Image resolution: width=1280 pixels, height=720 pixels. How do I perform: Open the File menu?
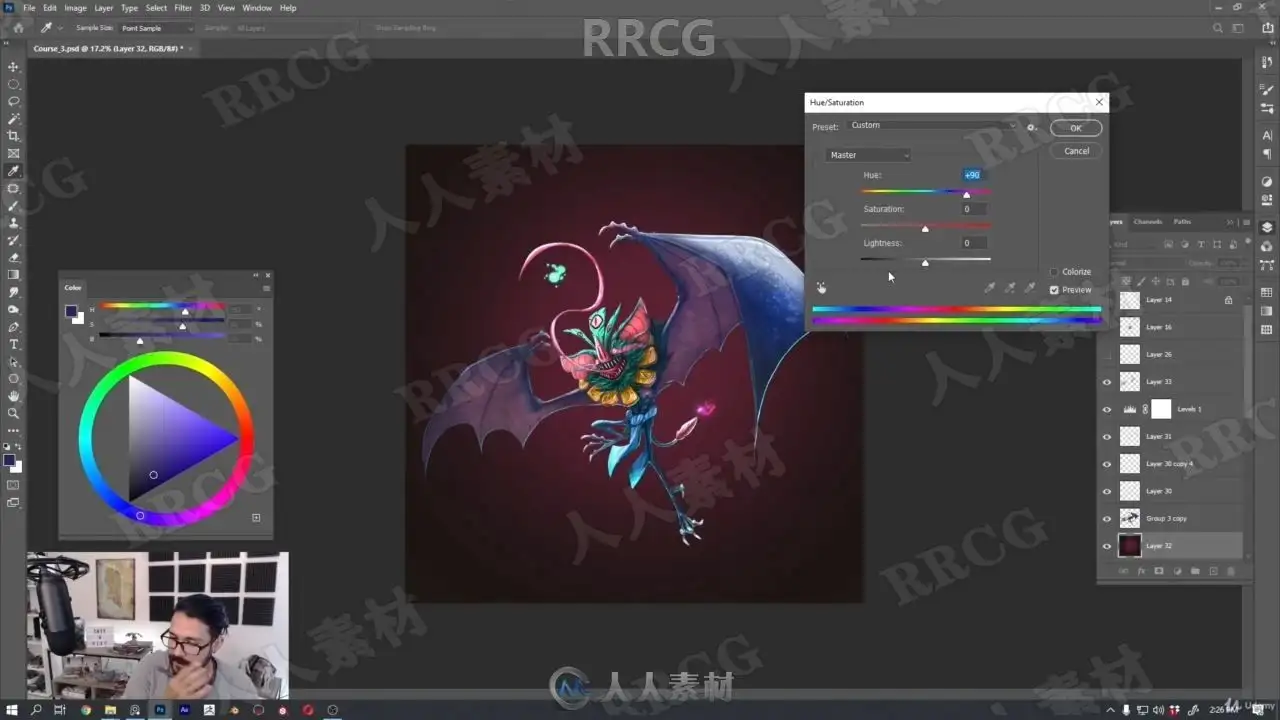pos(29,8)
